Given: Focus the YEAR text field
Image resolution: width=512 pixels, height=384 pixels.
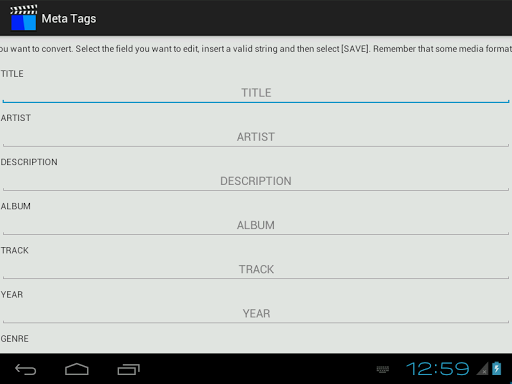Looking at the screenshot, I should click(x=256, y=313).
